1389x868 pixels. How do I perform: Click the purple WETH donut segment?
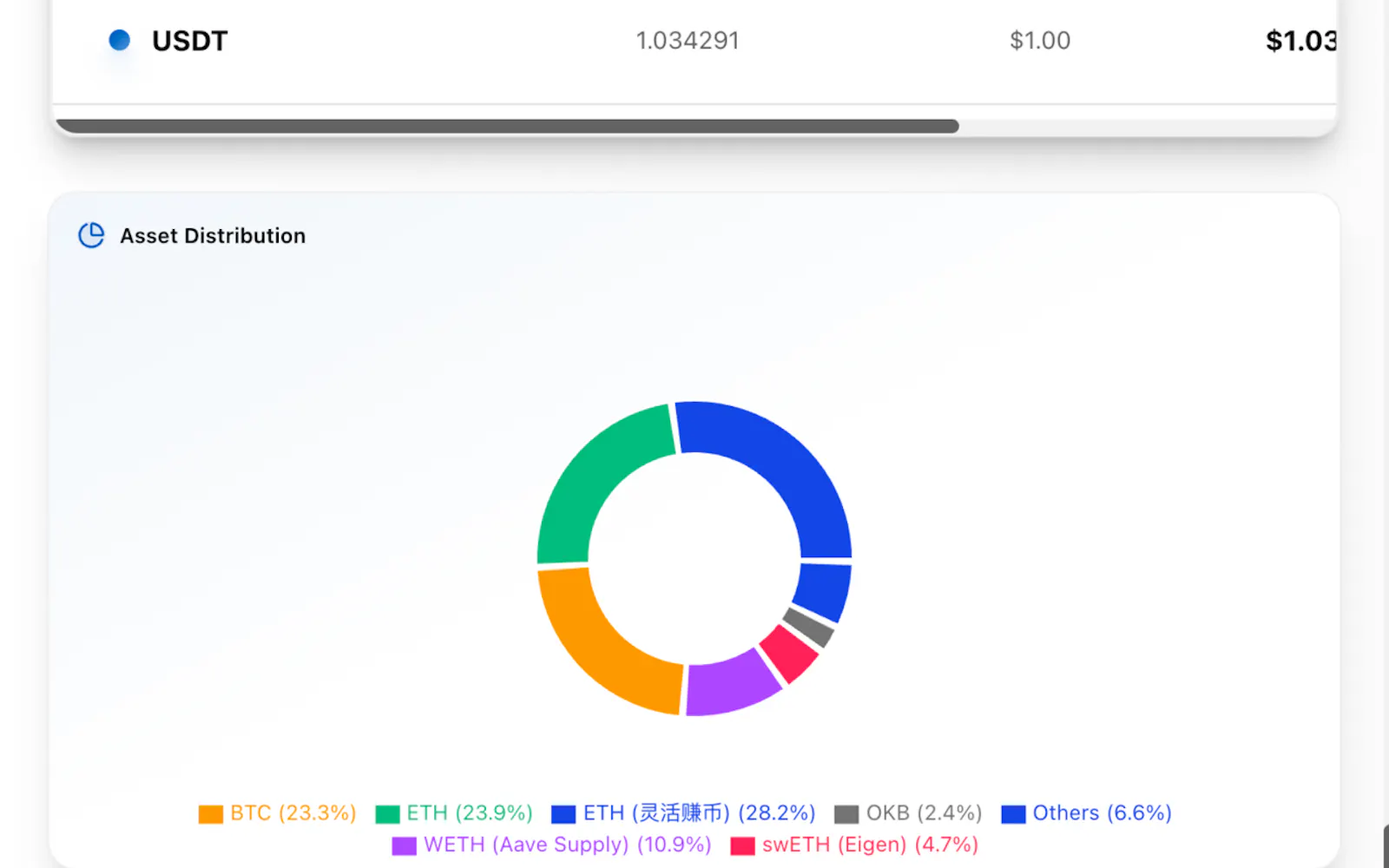pyautogui.click(x=731, y=684)
